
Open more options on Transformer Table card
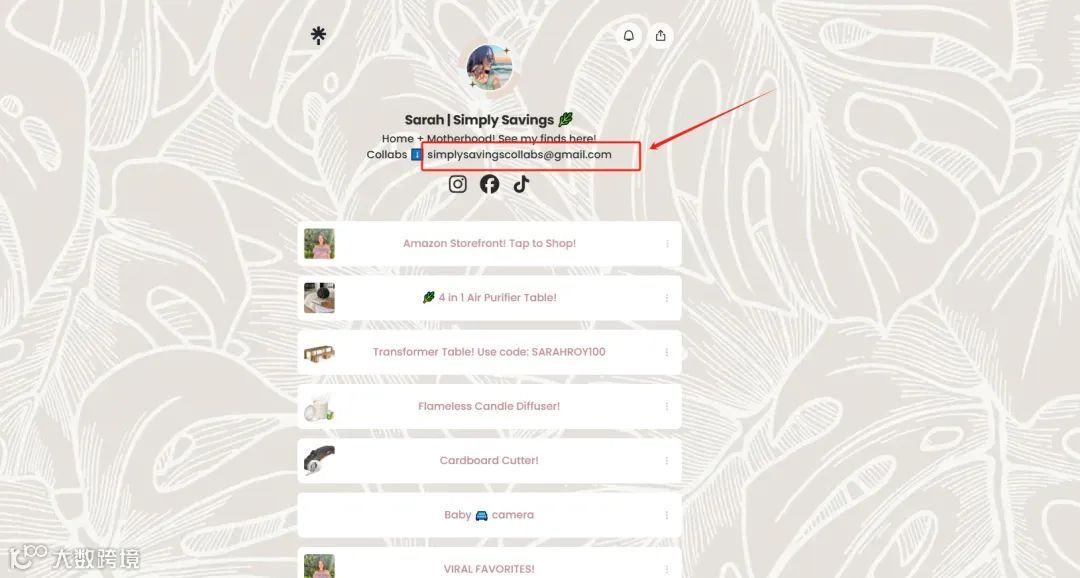click(x=667, y=353)
